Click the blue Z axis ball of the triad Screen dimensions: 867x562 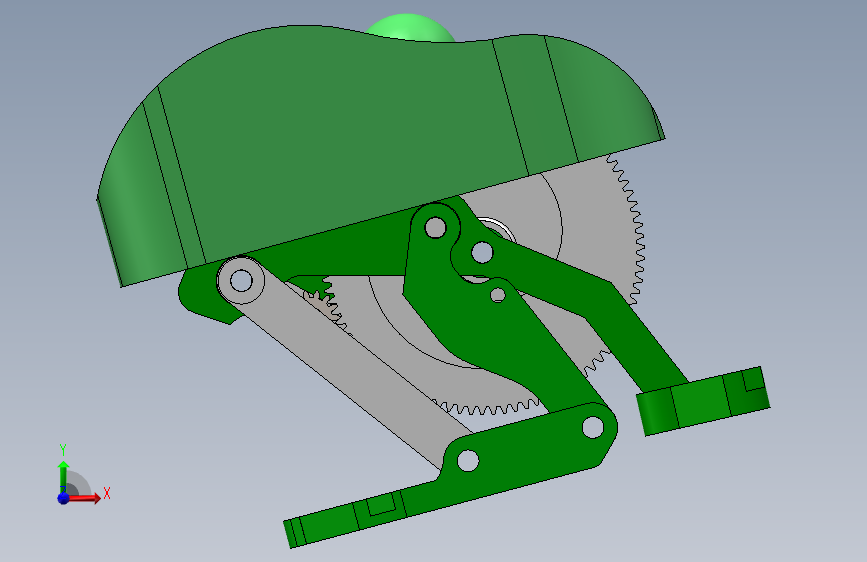64,498
